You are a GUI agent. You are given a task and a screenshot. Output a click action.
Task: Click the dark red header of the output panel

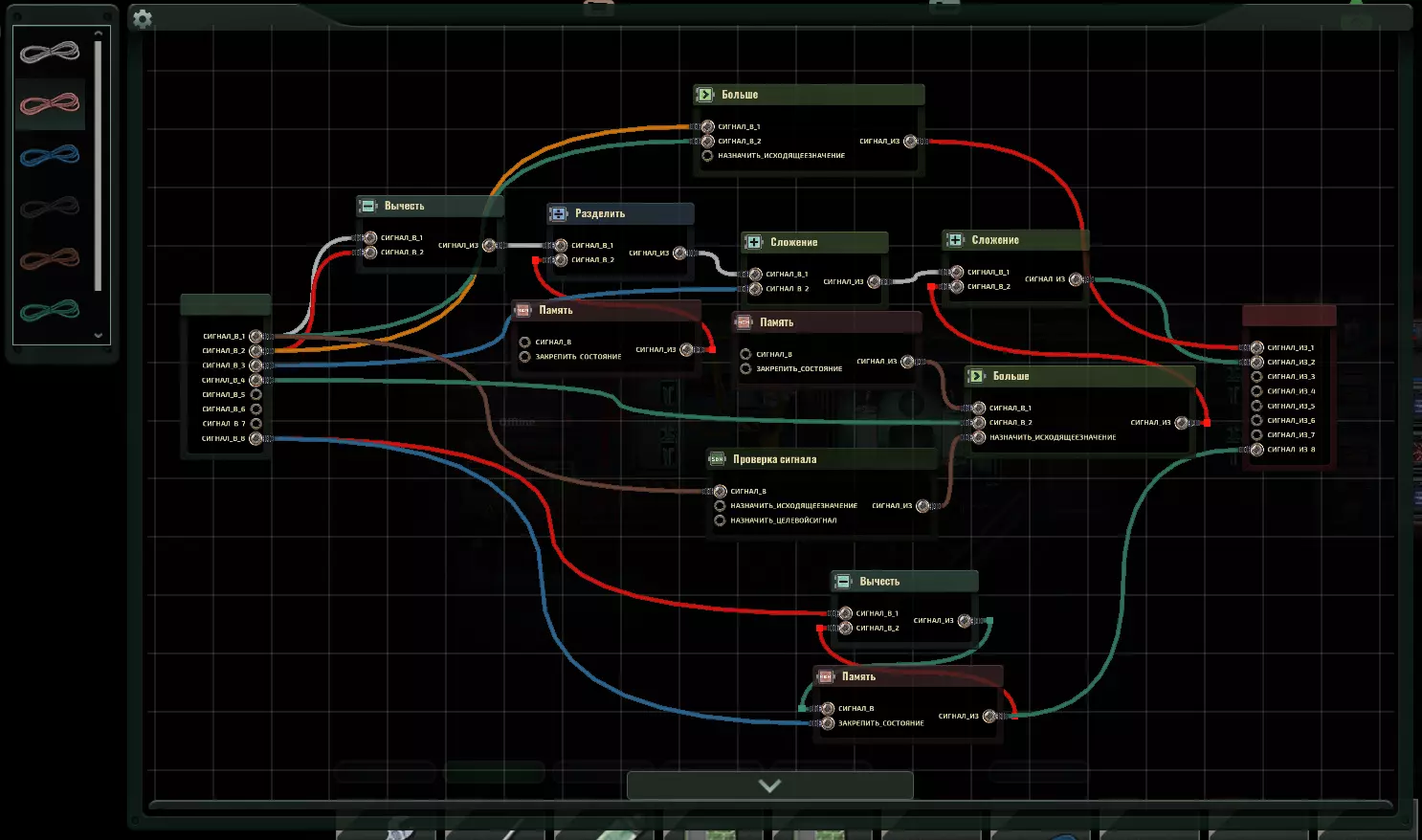coord(1289,316)
